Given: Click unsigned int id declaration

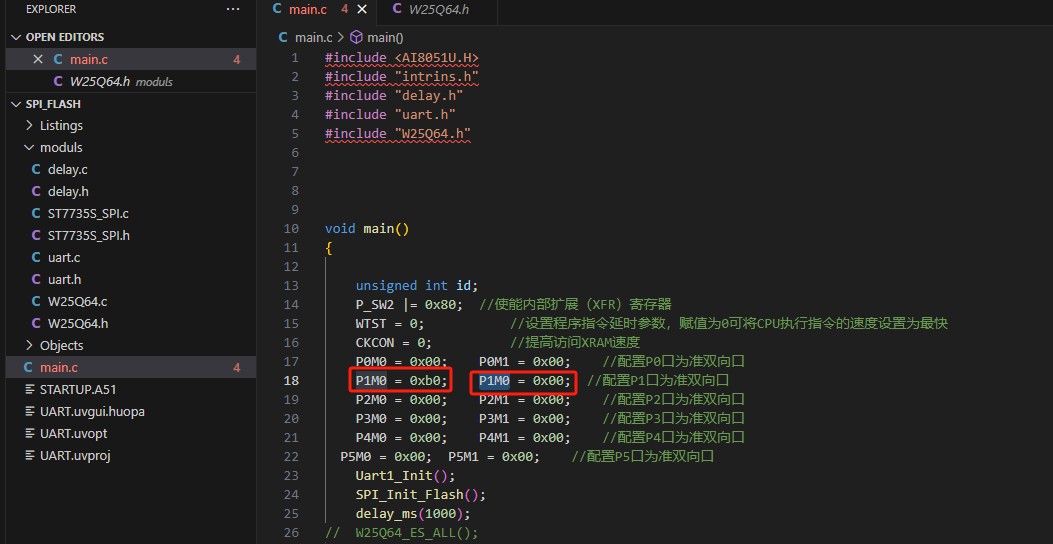Looking at the screenshot, I should (417, 286).
